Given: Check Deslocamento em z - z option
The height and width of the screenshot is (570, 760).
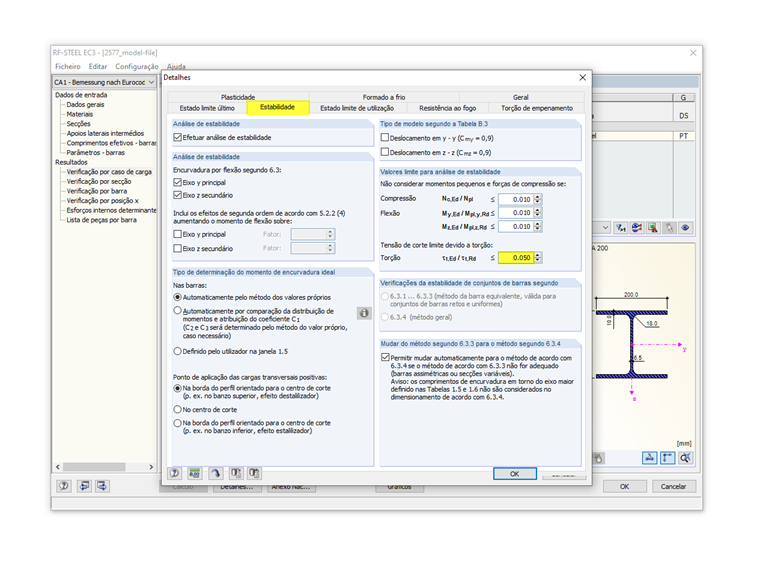Looking at the screenshot, I should (x=385, y=152).
